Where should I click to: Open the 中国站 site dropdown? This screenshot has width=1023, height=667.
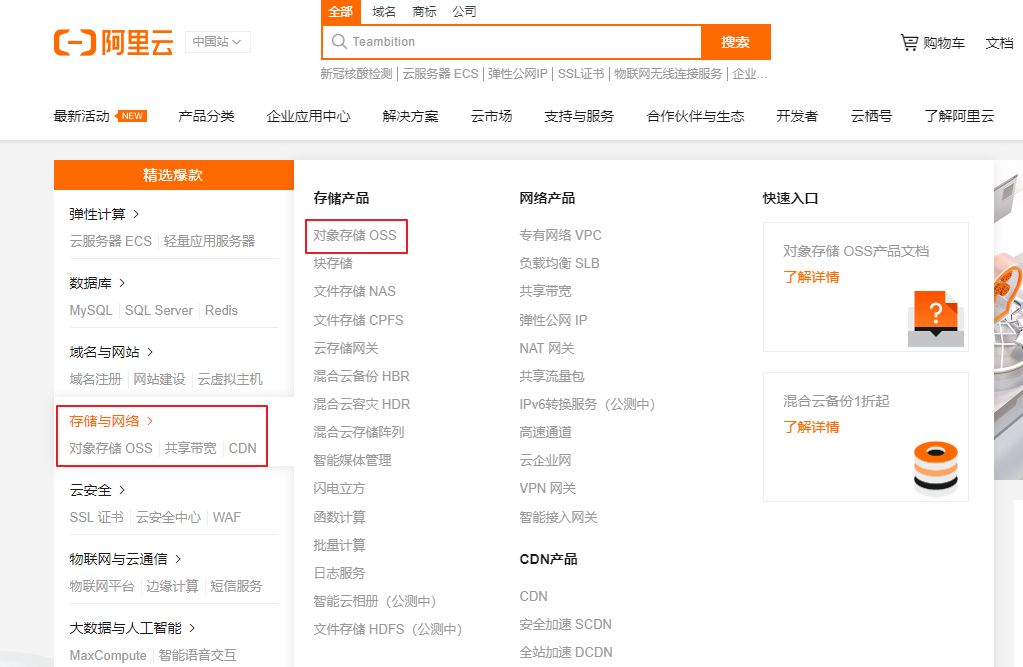[x=217, y=42]
